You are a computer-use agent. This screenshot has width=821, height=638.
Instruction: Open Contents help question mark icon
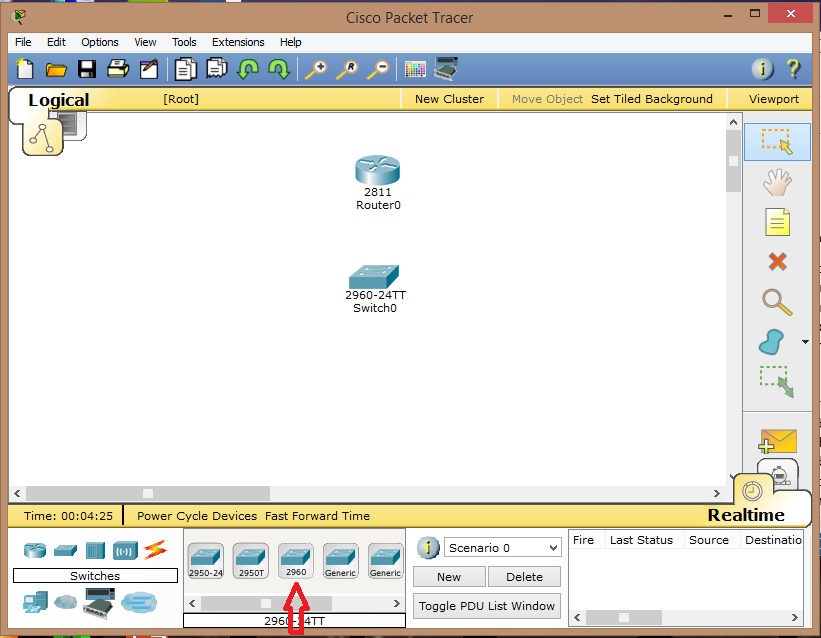coord(793,69)
